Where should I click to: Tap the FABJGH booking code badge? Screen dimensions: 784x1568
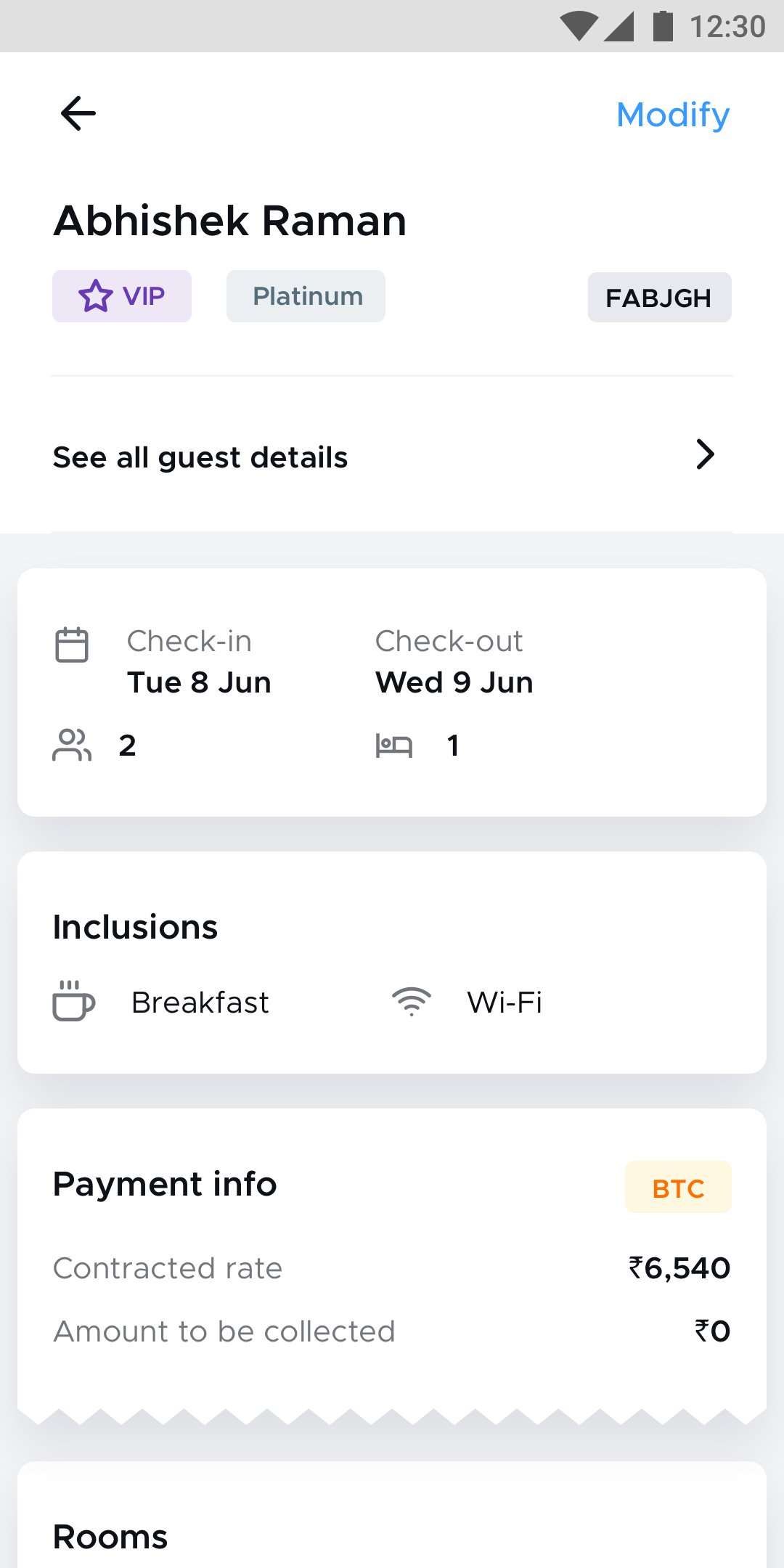pos(659,298)
